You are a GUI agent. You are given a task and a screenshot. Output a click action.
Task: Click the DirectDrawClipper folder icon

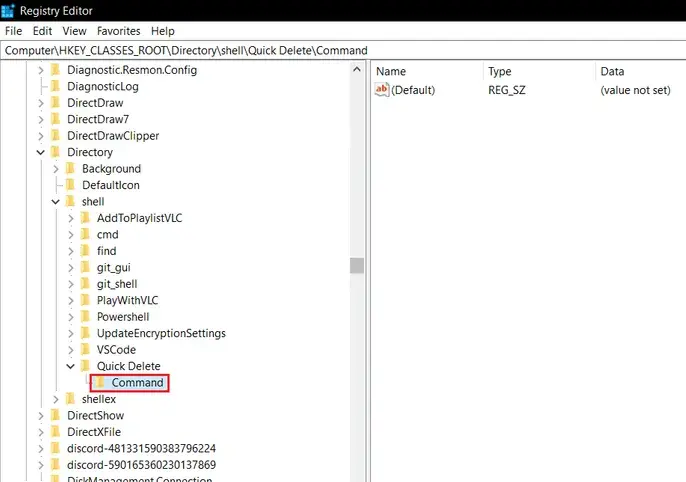pyautogui.click(x=56, y=136)
